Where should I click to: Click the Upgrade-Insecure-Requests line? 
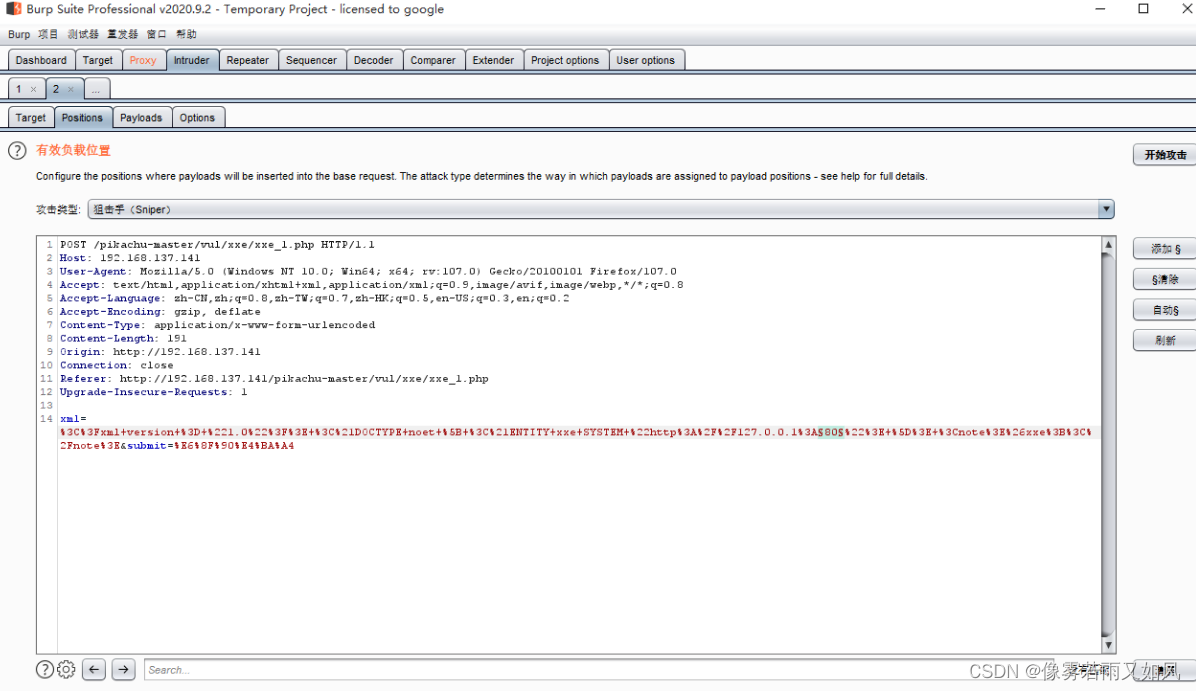[153, 392]
